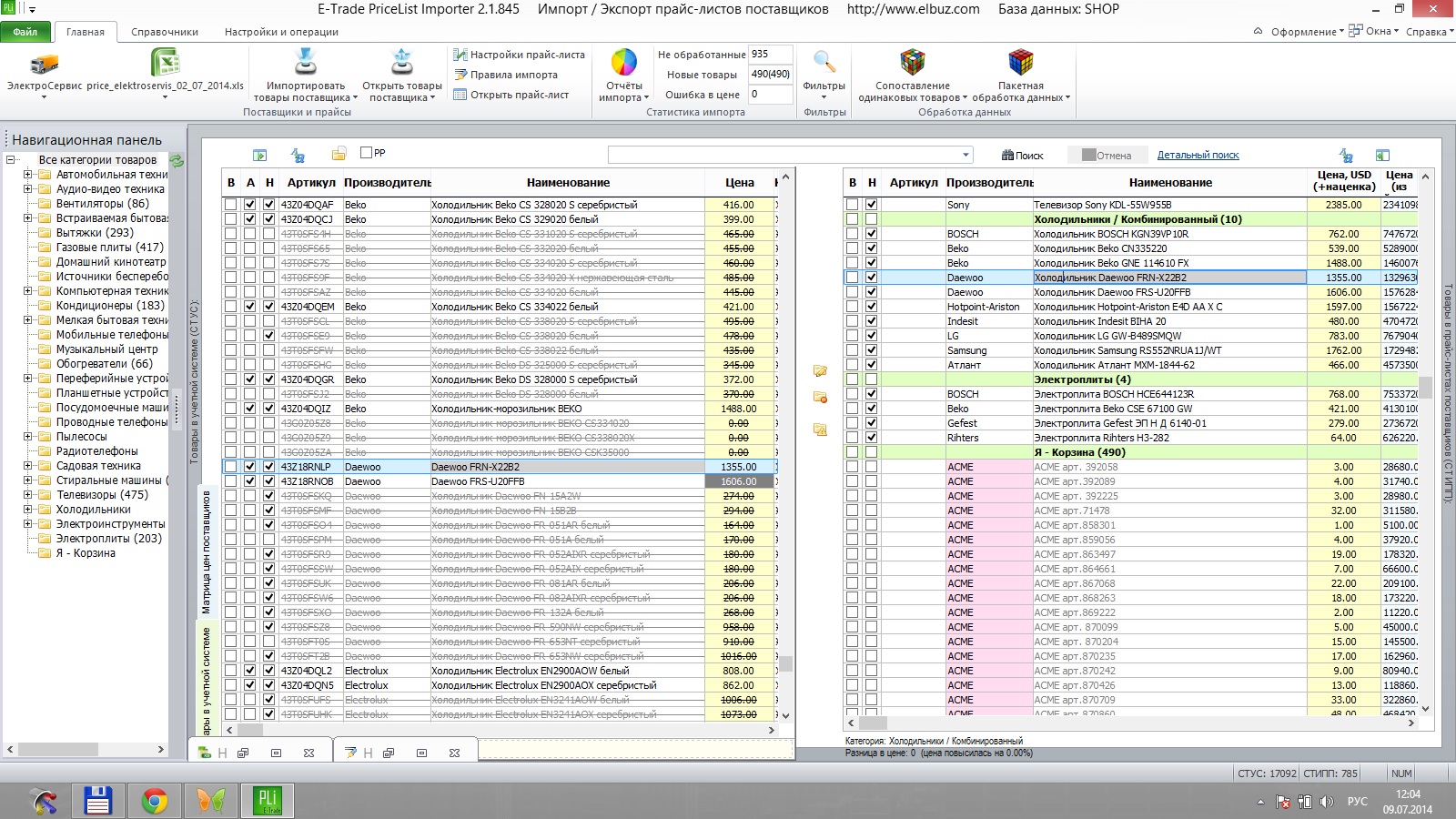Image resolution: width=1456 pixels, height=819 pixels.
Task: Toggle column A checkbox for article 43Z18RNOB
Action: [x=250, y=481]
